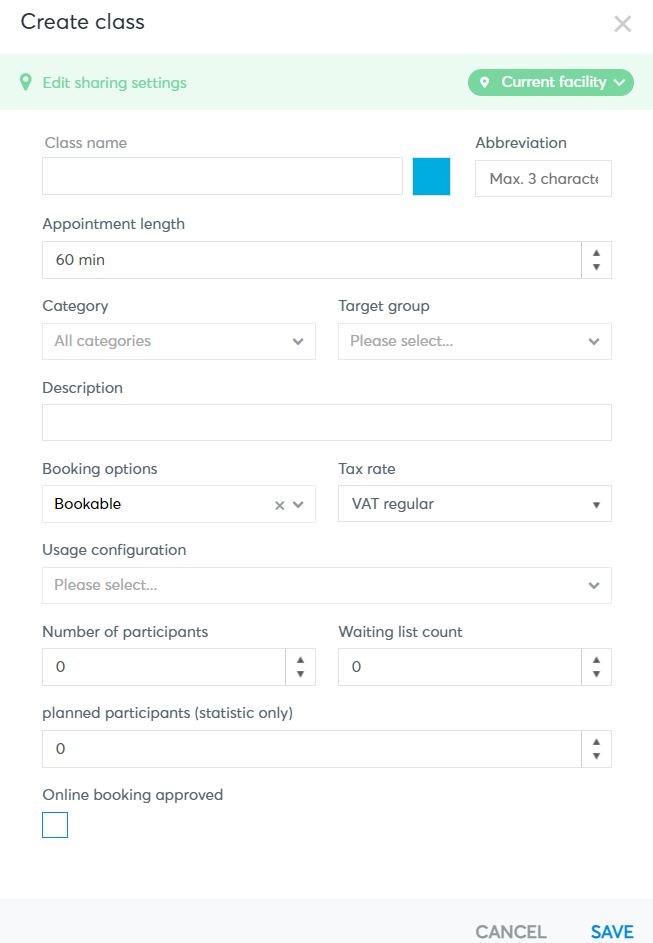Open the Target group selector
This screenshot has height=943, width=653.
coord(474,342)
